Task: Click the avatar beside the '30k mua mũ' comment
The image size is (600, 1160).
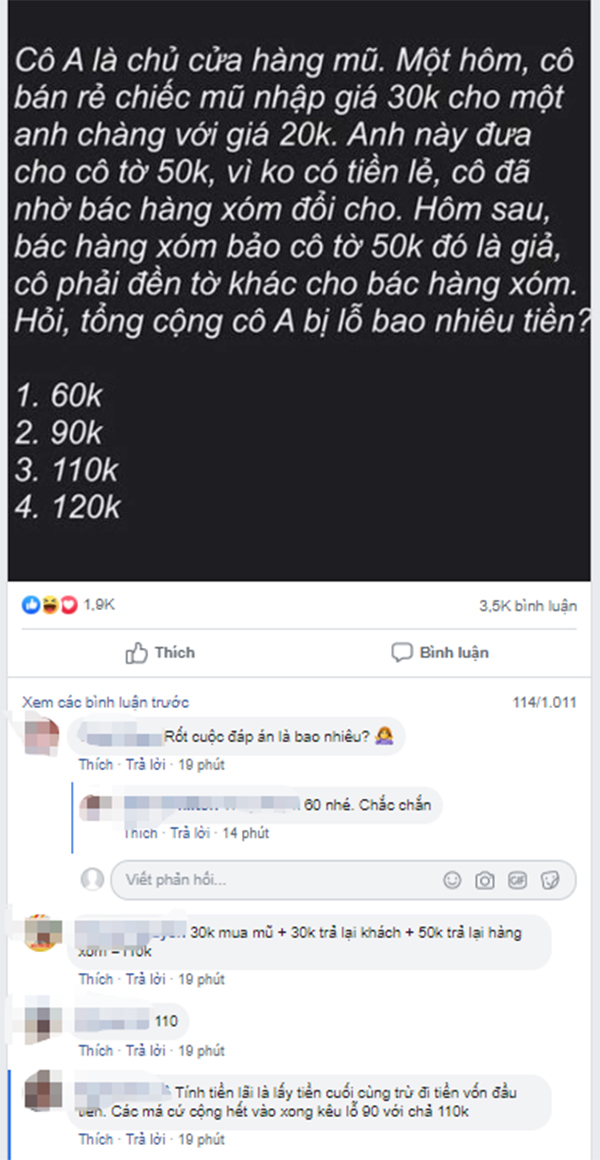Action: [41, 933]
